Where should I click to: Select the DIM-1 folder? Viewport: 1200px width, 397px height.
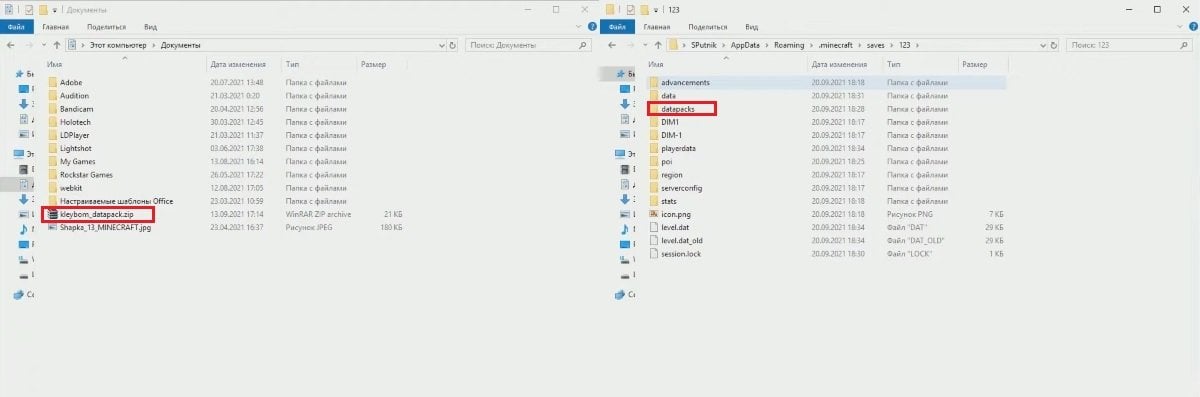(x=666, y=134)
